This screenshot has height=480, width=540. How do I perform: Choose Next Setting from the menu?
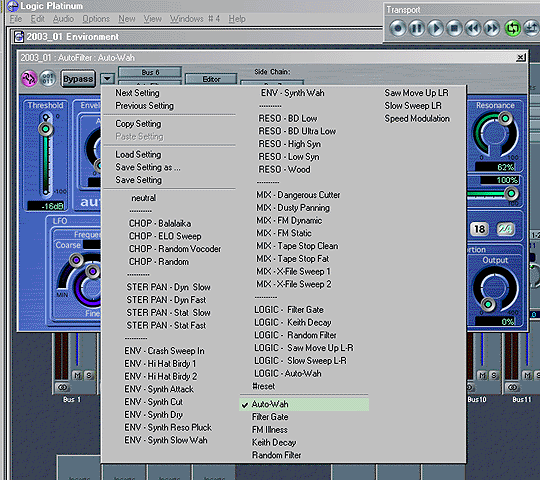point(137,93)
